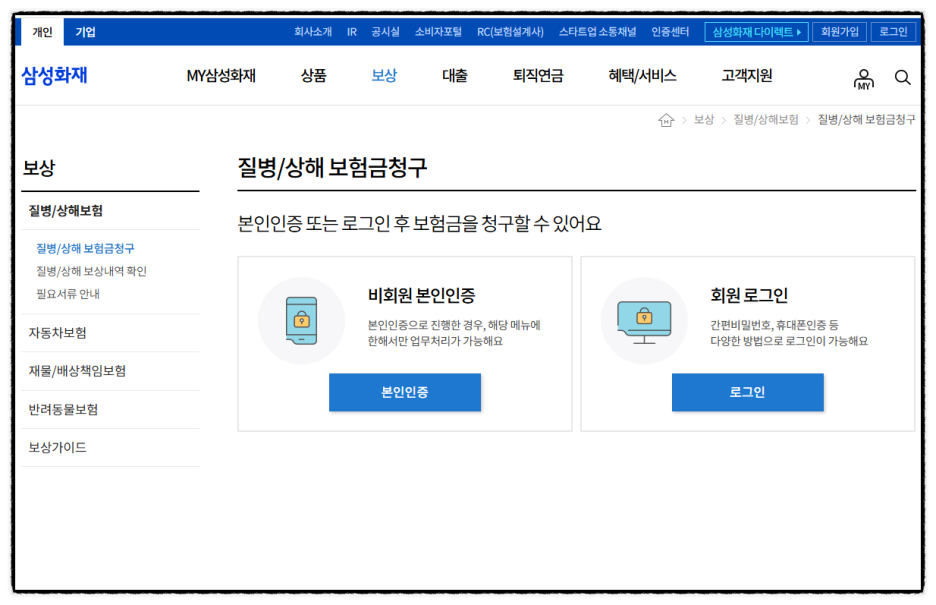Image resolution: width=936 pixels, height=605 pixels.
Task: Open 삼성화재 다이렉트 button
Action: 756,32
